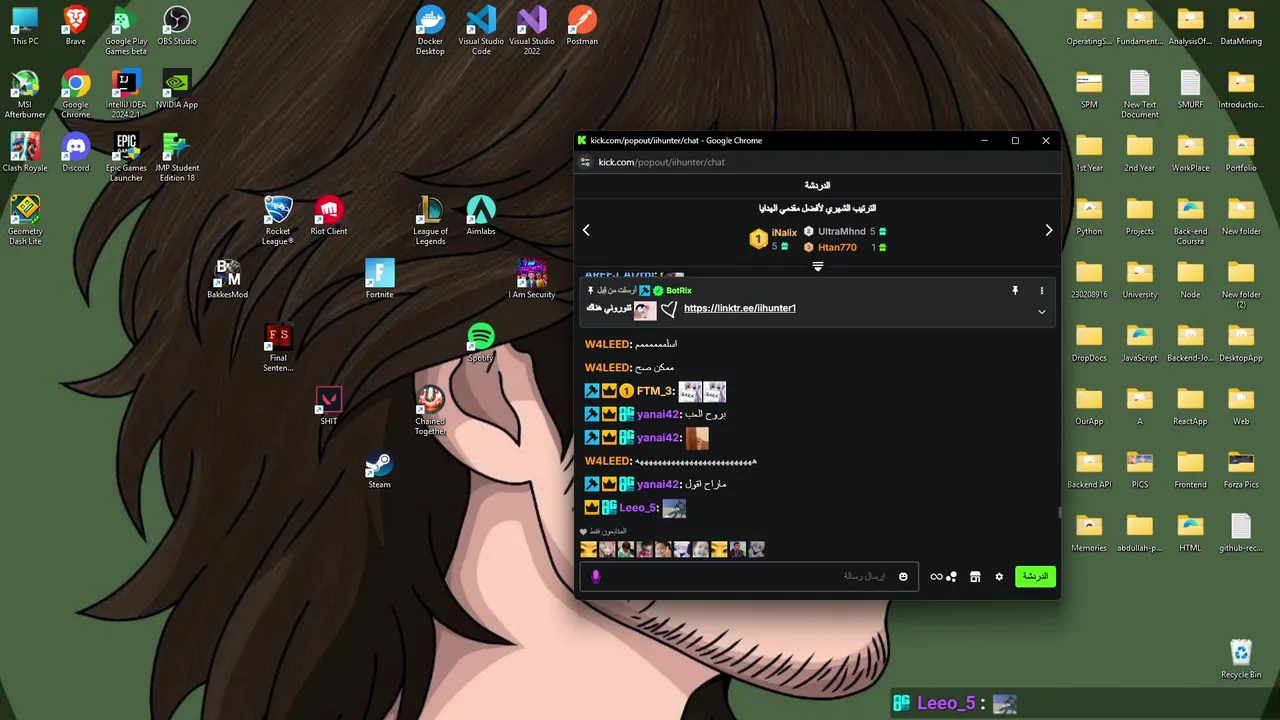
Task: Go to previous leaderboard with left arrow
Action: pos(586,230)
